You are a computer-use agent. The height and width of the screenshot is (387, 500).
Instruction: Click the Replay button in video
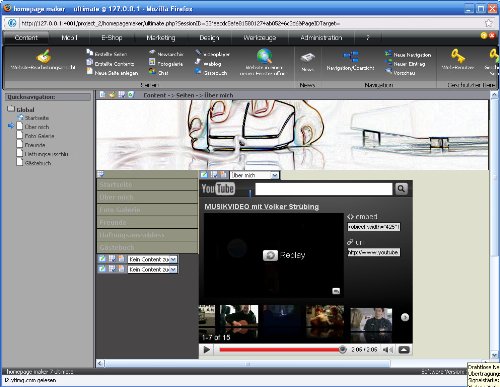[x=284, y=255]
